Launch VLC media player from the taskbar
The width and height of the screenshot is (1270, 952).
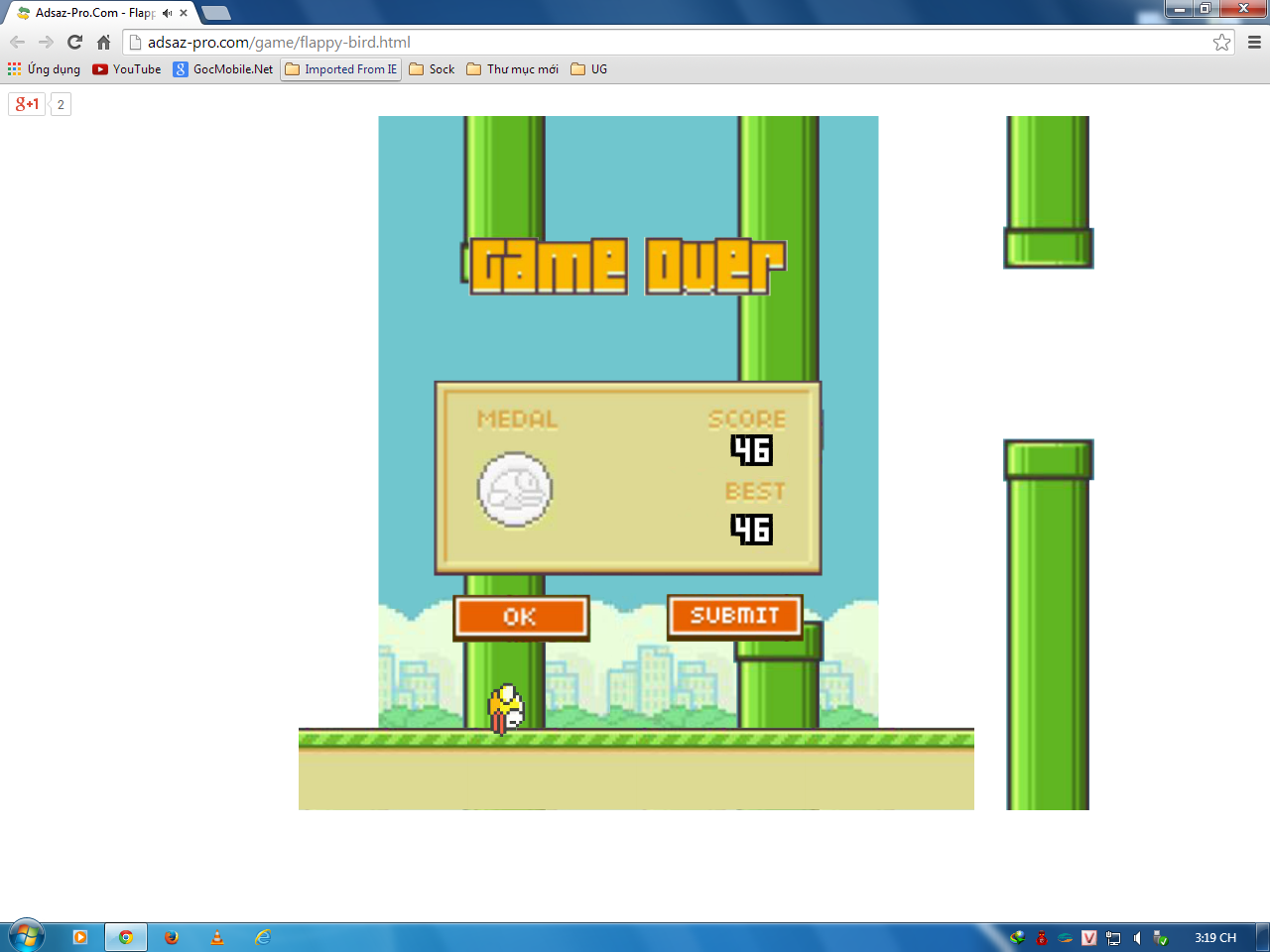pos(217,937)
